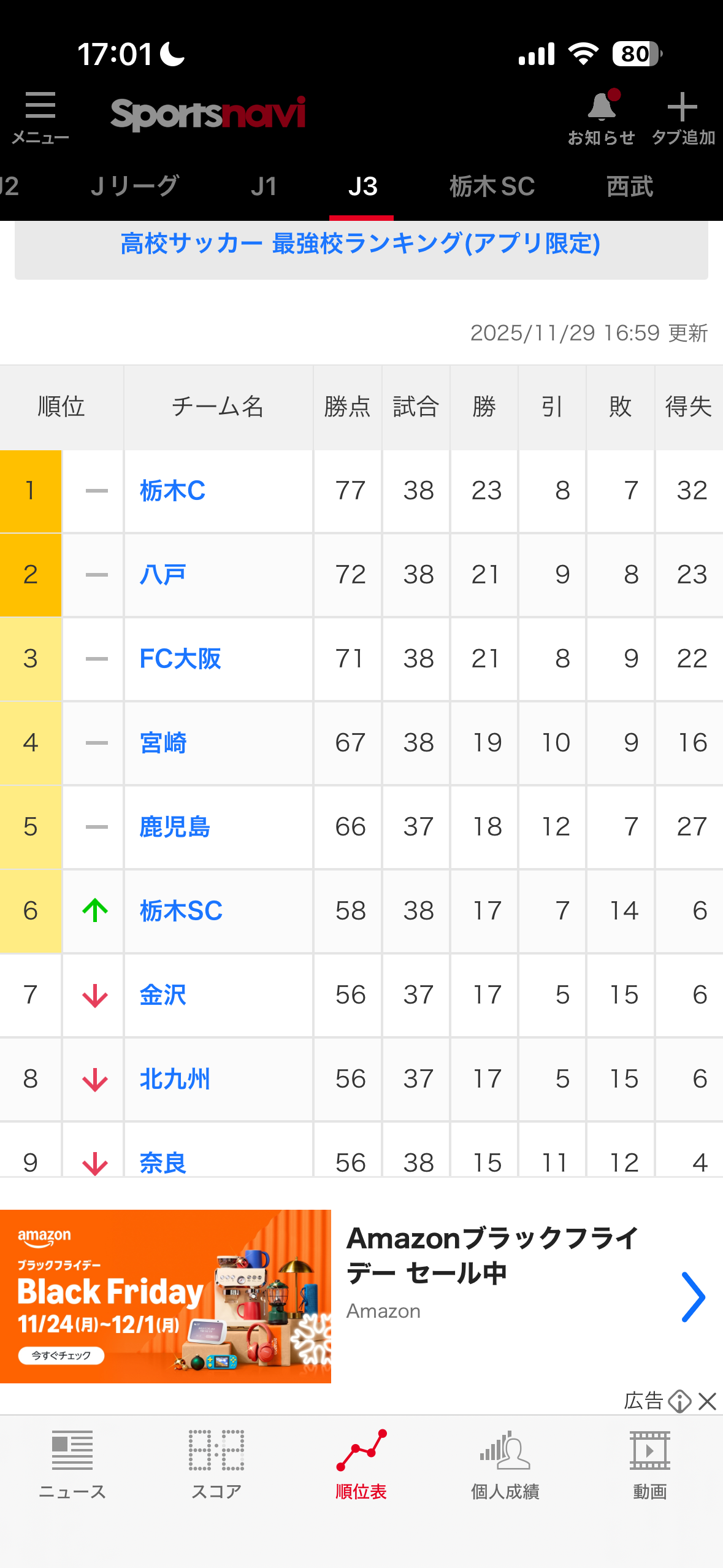Open the Score tab icon
Screen dimensions: 723x1568
[216, 1451]
